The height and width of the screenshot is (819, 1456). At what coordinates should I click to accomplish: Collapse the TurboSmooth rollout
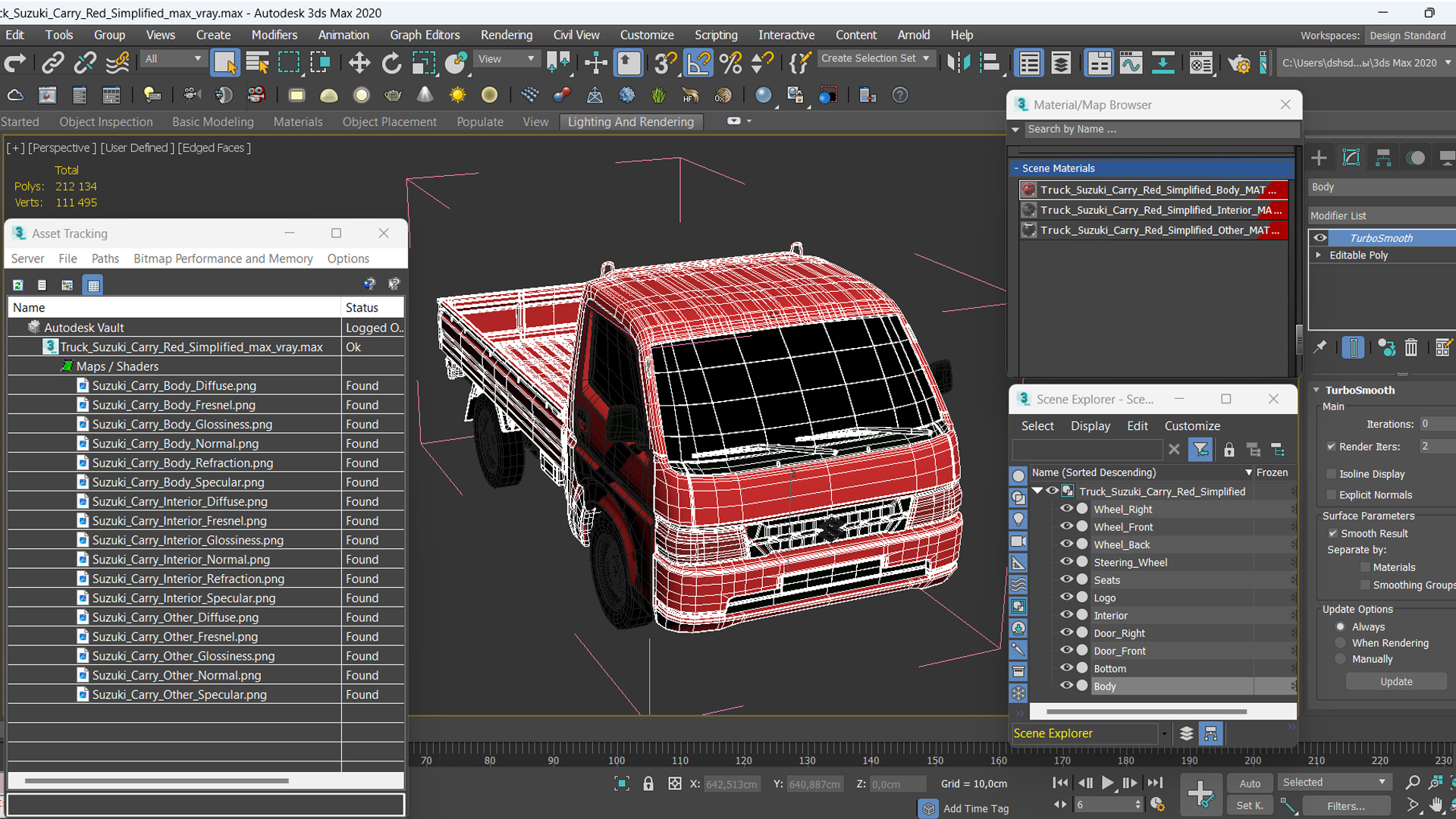coord(1316,391)
